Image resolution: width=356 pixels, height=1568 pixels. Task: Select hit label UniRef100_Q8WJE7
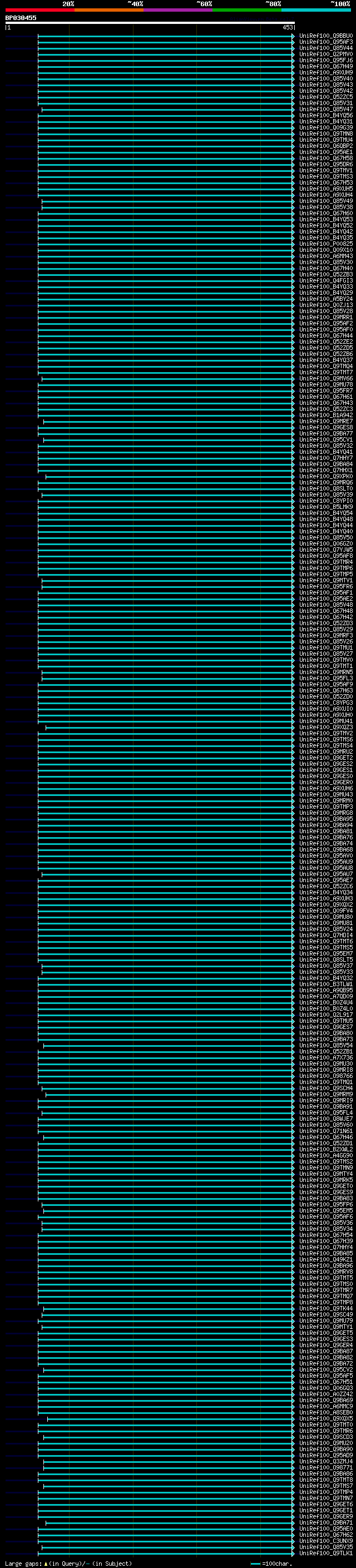pos(326,1119)
